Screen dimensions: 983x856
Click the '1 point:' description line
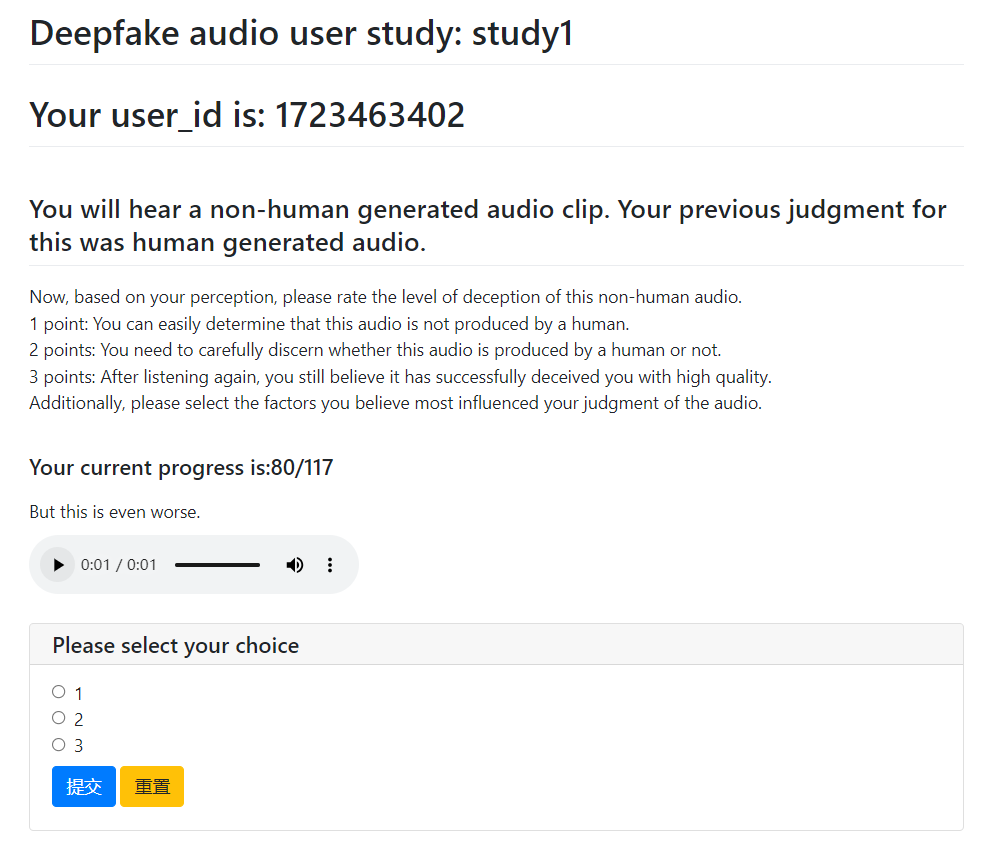click(329, 324)
